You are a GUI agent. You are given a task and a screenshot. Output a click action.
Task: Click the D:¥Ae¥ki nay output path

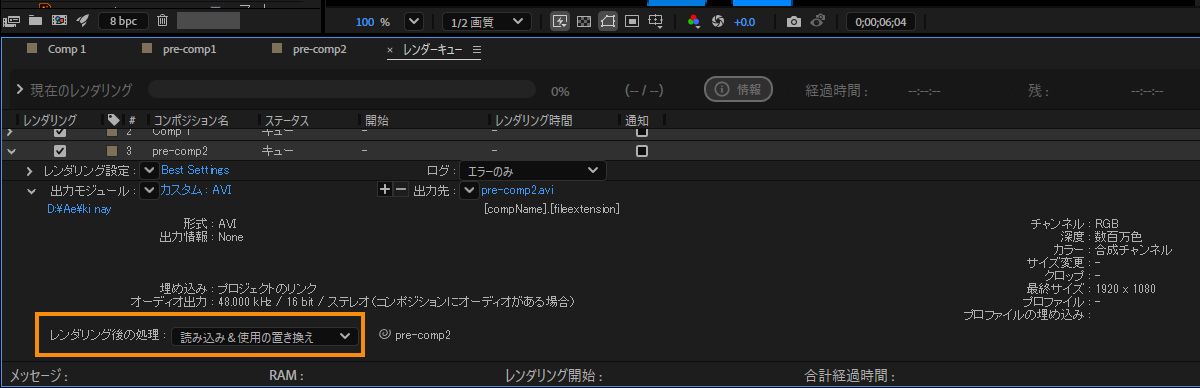coord(79,209)
